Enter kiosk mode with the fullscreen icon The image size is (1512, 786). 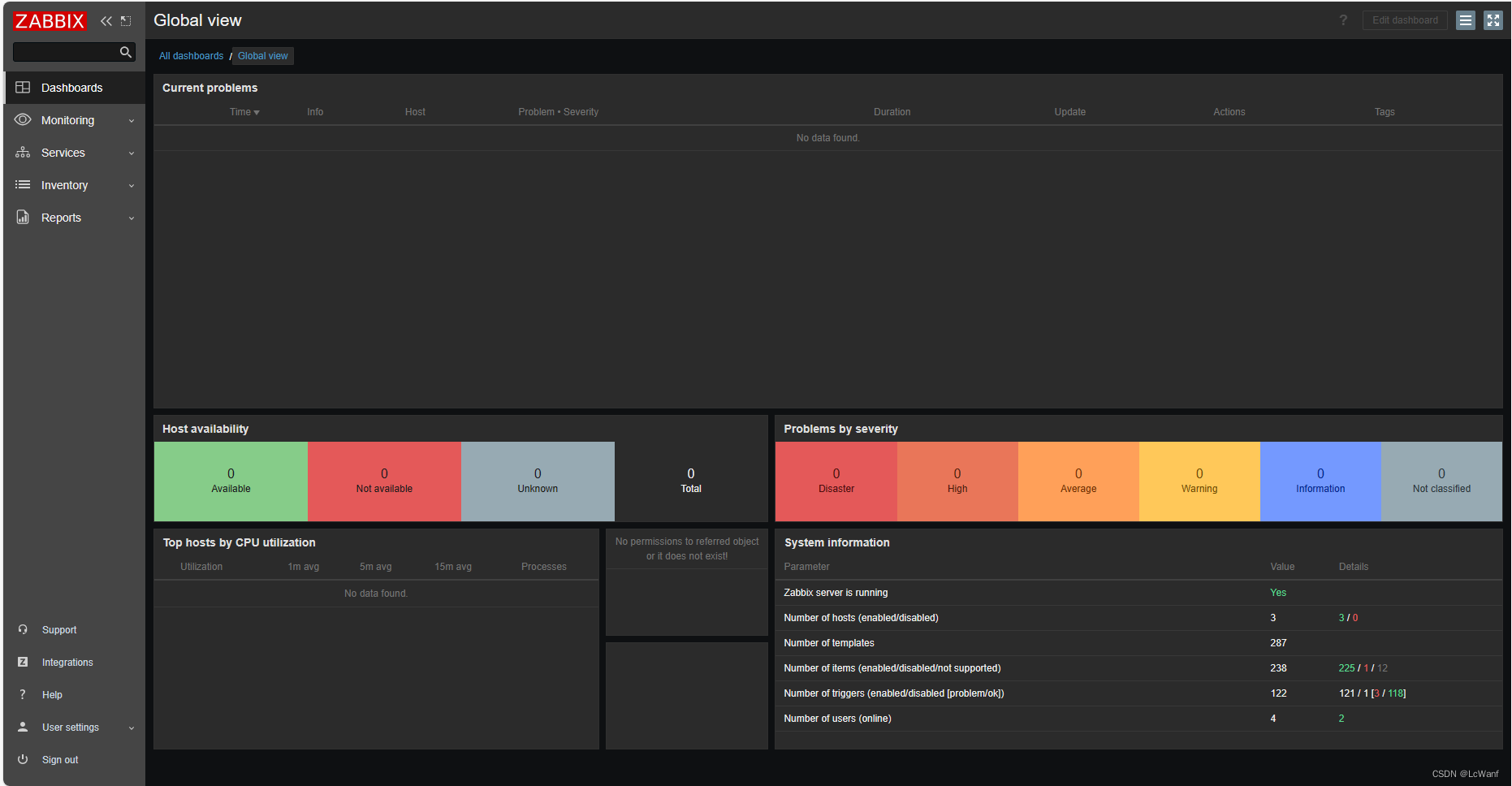[x=1493, y=20]
